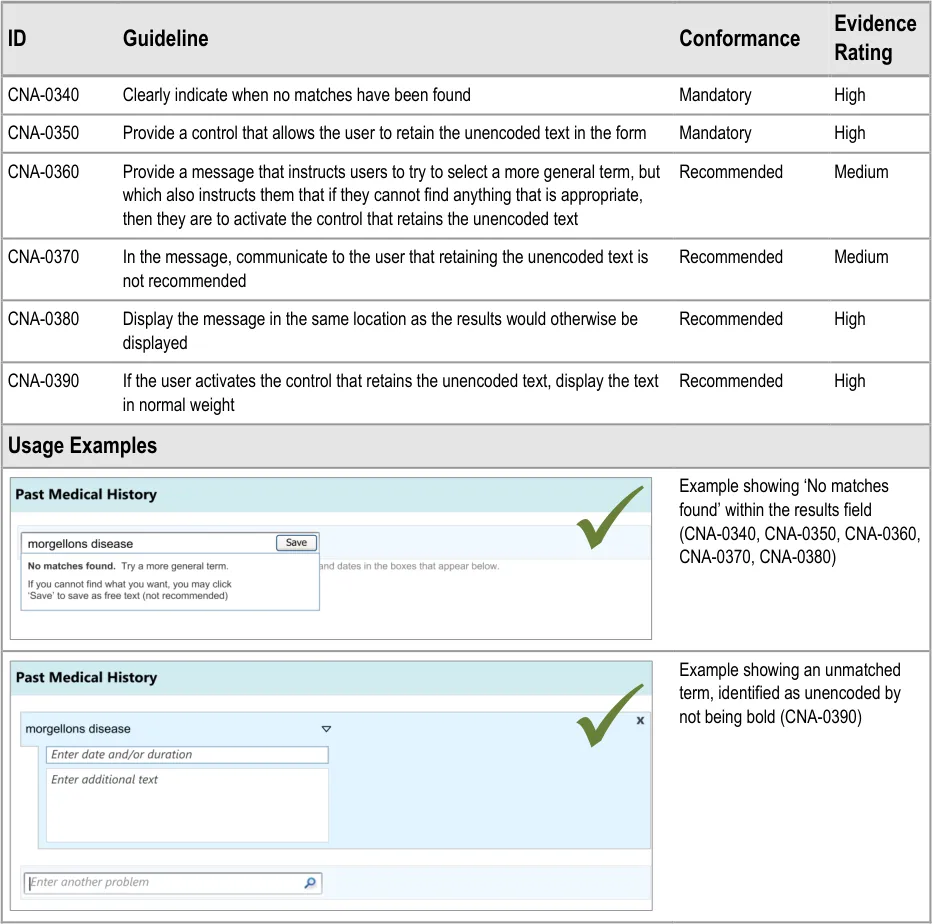Viewport: 932px width, 924px height.
Task: Click the morgellons disease search text box
Action: tap(148, 544)
